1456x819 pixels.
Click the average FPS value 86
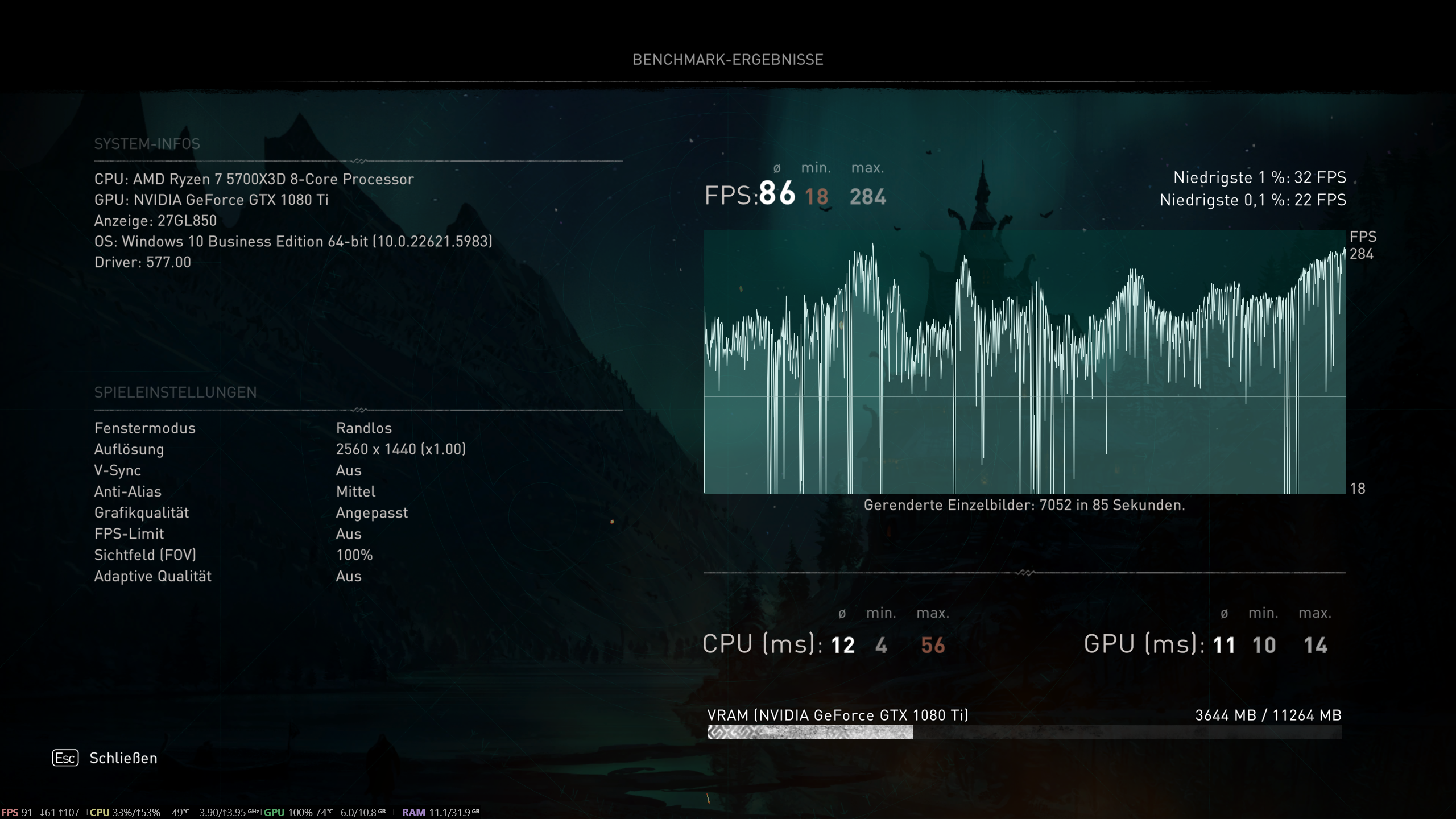tap(777, 193)
